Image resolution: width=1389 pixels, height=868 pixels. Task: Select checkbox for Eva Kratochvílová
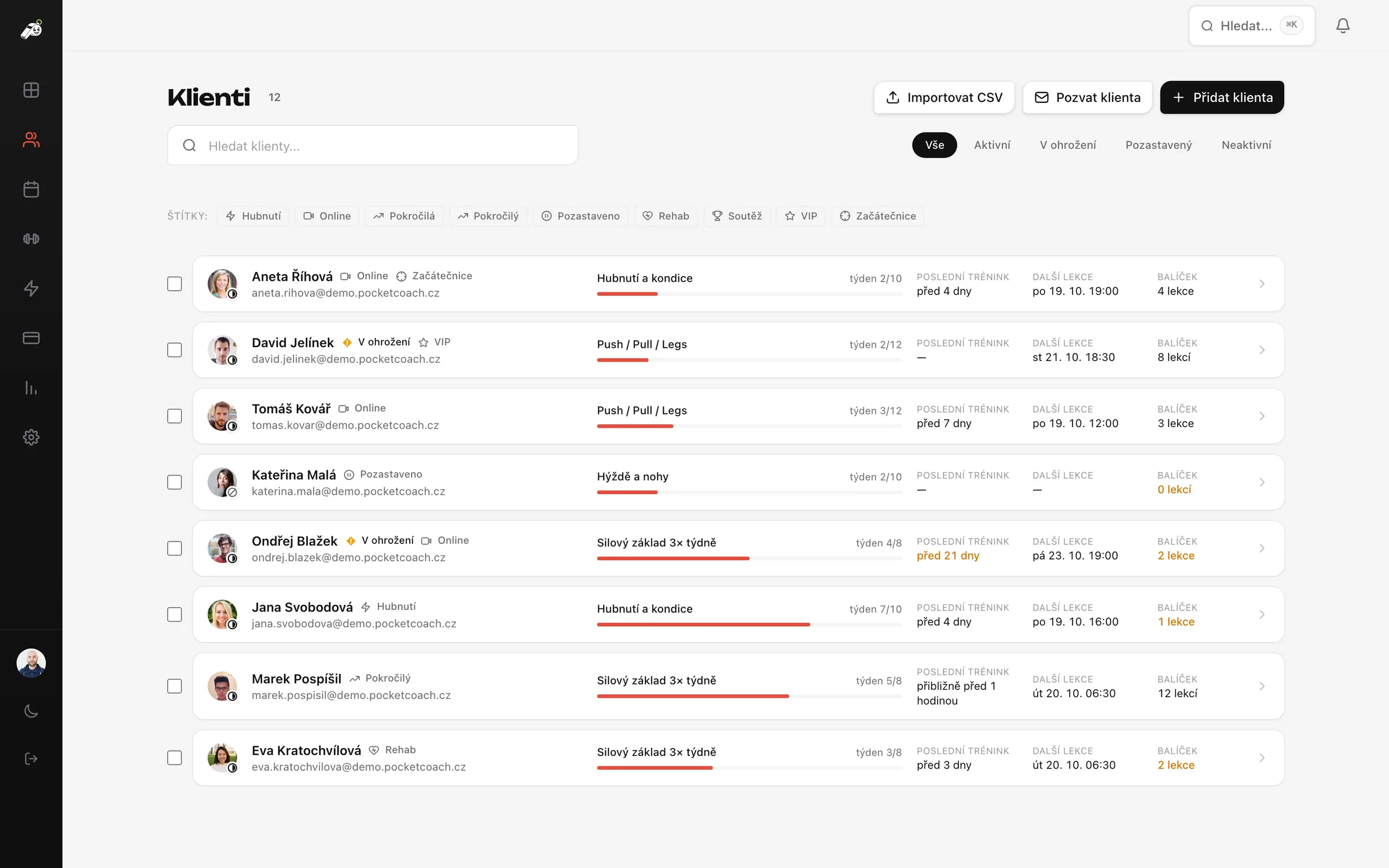174,757
